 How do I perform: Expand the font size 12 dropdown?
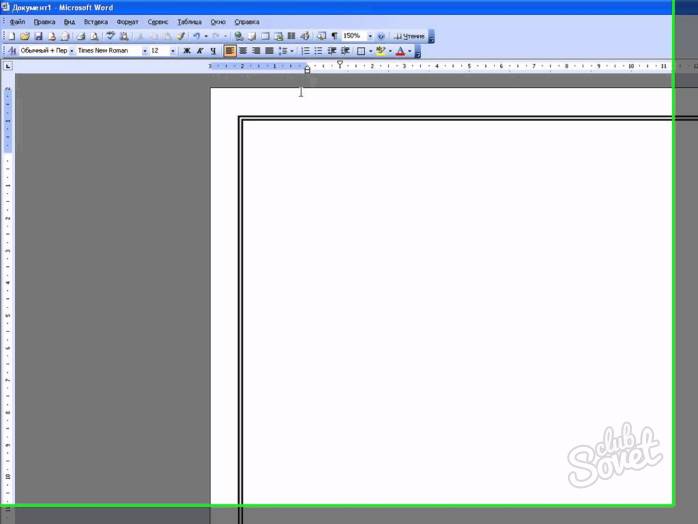(x=173, y=51)
